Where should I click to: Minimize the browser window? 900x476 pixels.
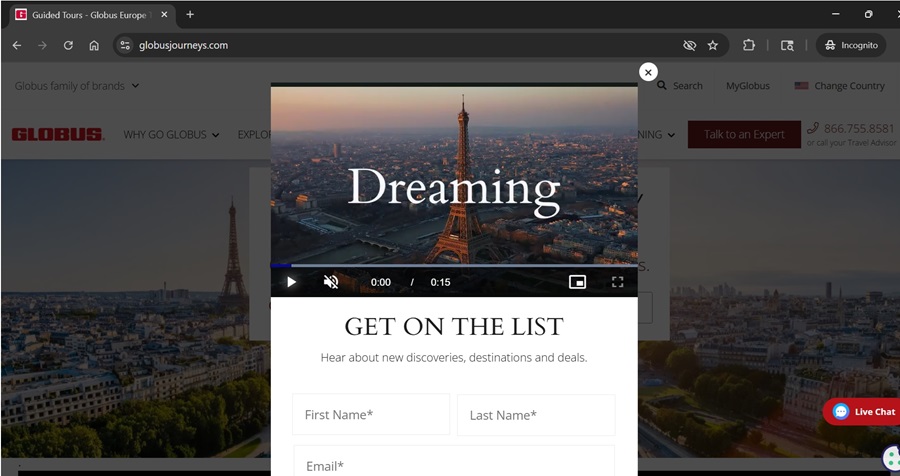pyautogui.click(x=836, y=14)
